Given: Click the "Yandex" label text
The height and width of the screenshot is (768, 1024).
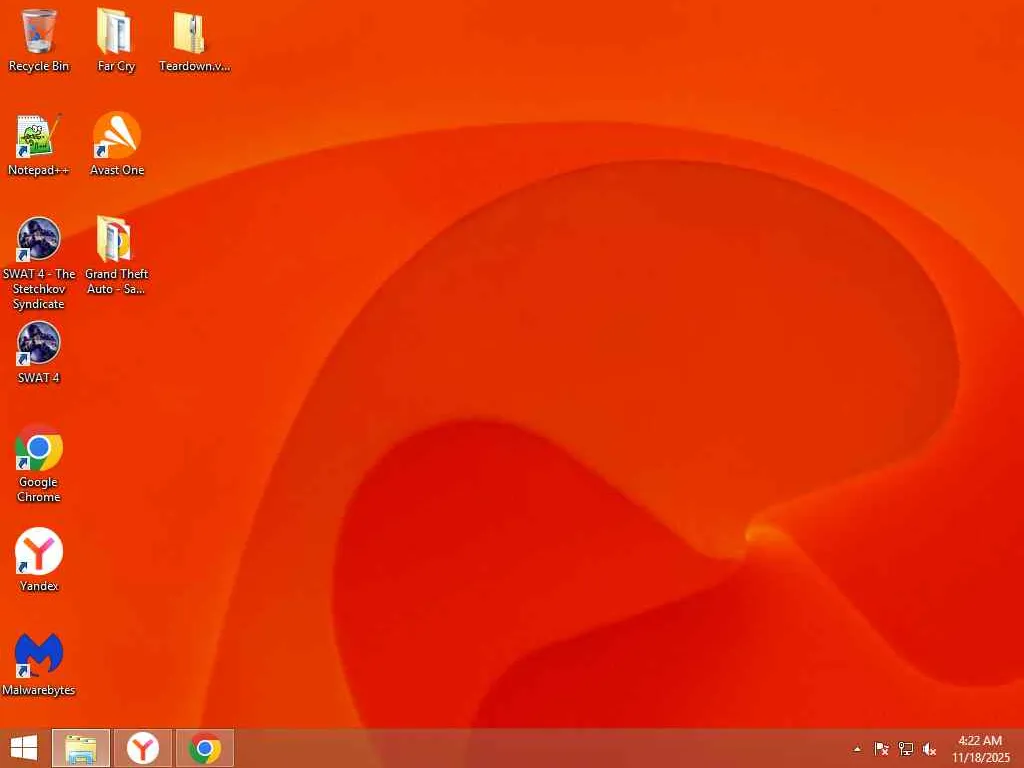Looking at the screenshot, I should 39,586.
